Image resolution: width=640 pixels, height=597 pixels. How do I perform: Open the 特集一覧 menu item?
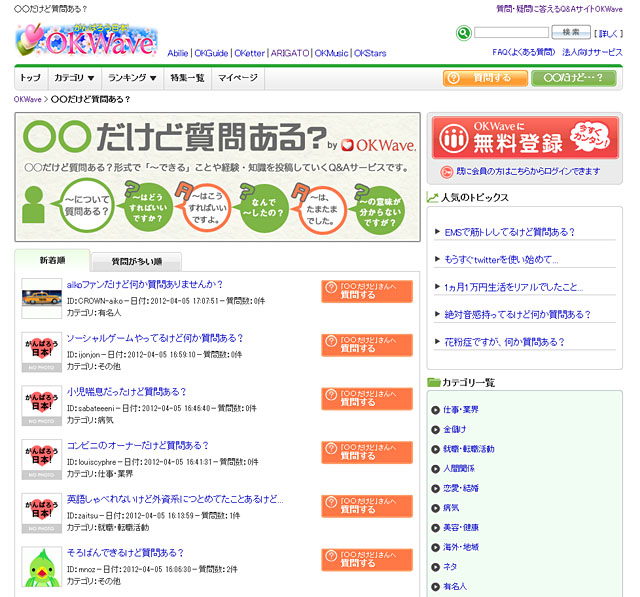187,78
